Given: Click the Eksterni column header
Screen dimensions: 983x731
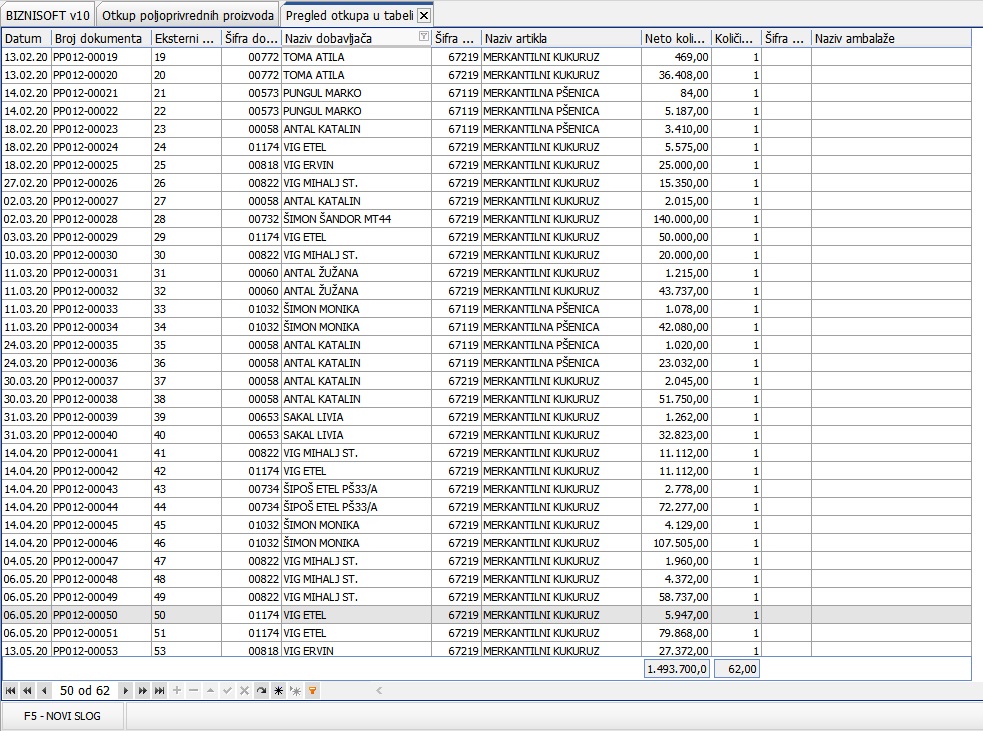Looking at the screenshot, I should coord(186,38).
